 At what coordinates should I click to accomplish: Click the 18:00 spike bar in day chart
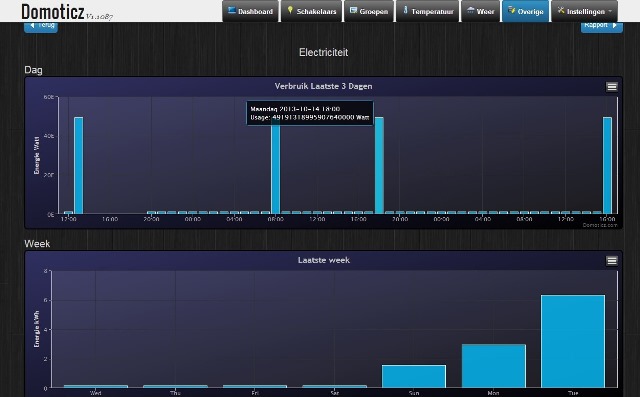[x=379, y=165]
